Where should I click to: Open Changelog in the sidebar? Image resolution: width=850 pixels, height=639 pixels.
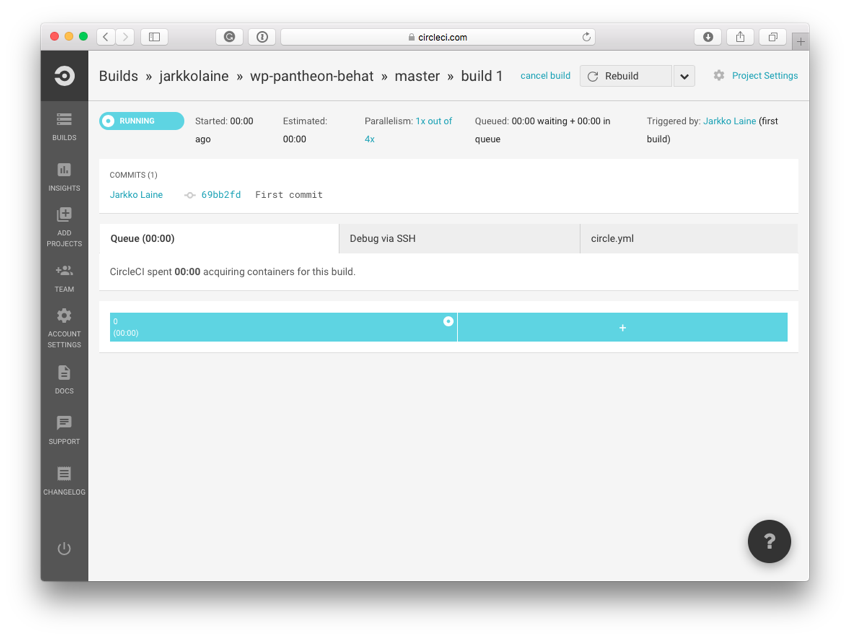(x=64, y=481)
